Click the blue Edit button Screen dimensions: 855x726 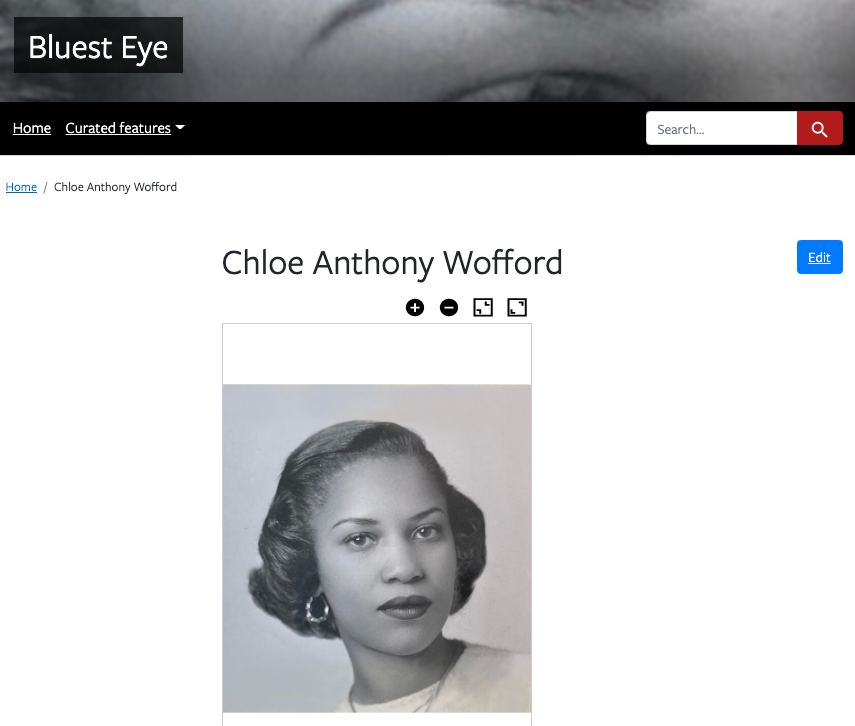point(820,257)
